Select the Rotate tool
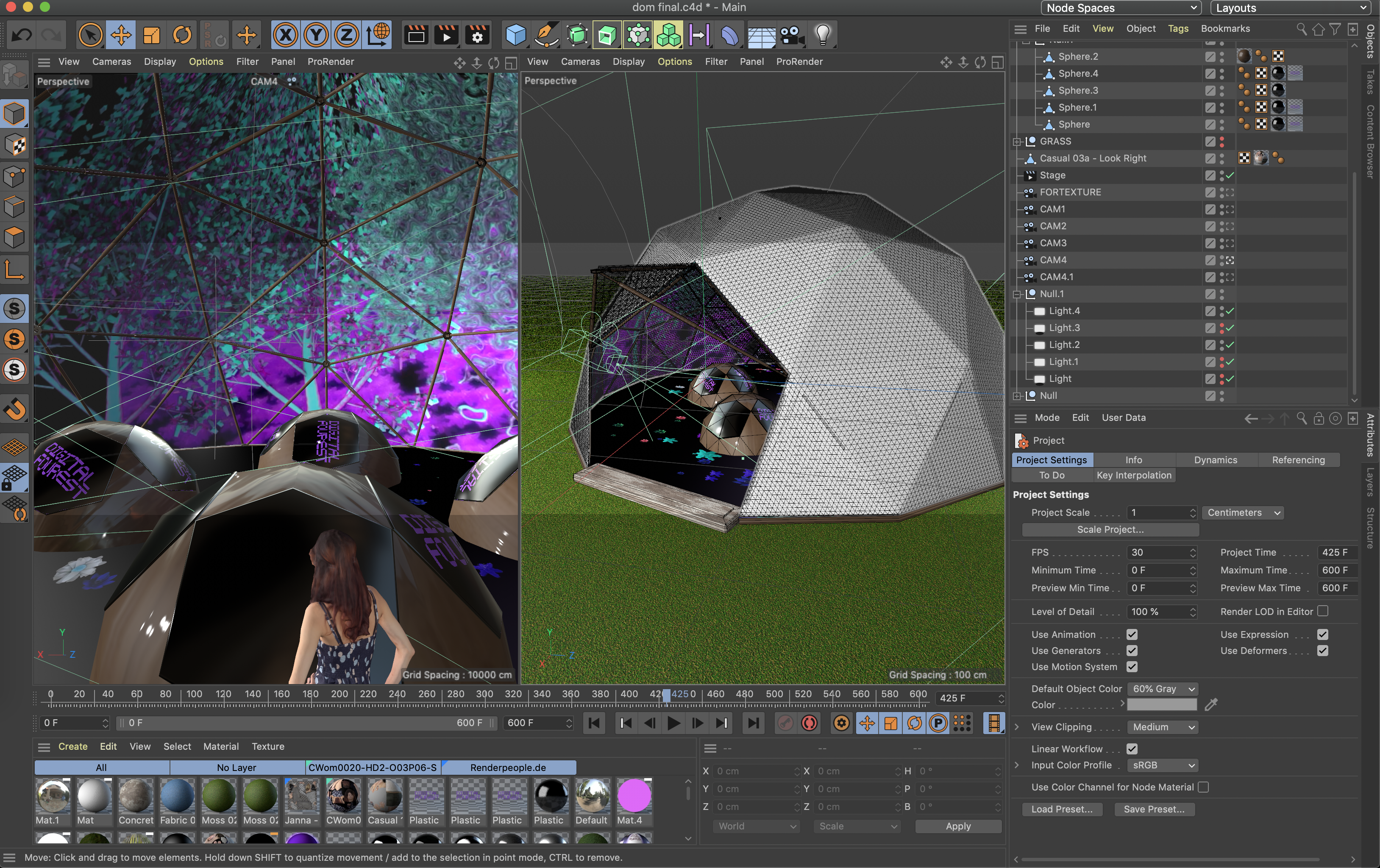Image resolution: width=1380 pixels, height=868 pixels. click(182, 36)
